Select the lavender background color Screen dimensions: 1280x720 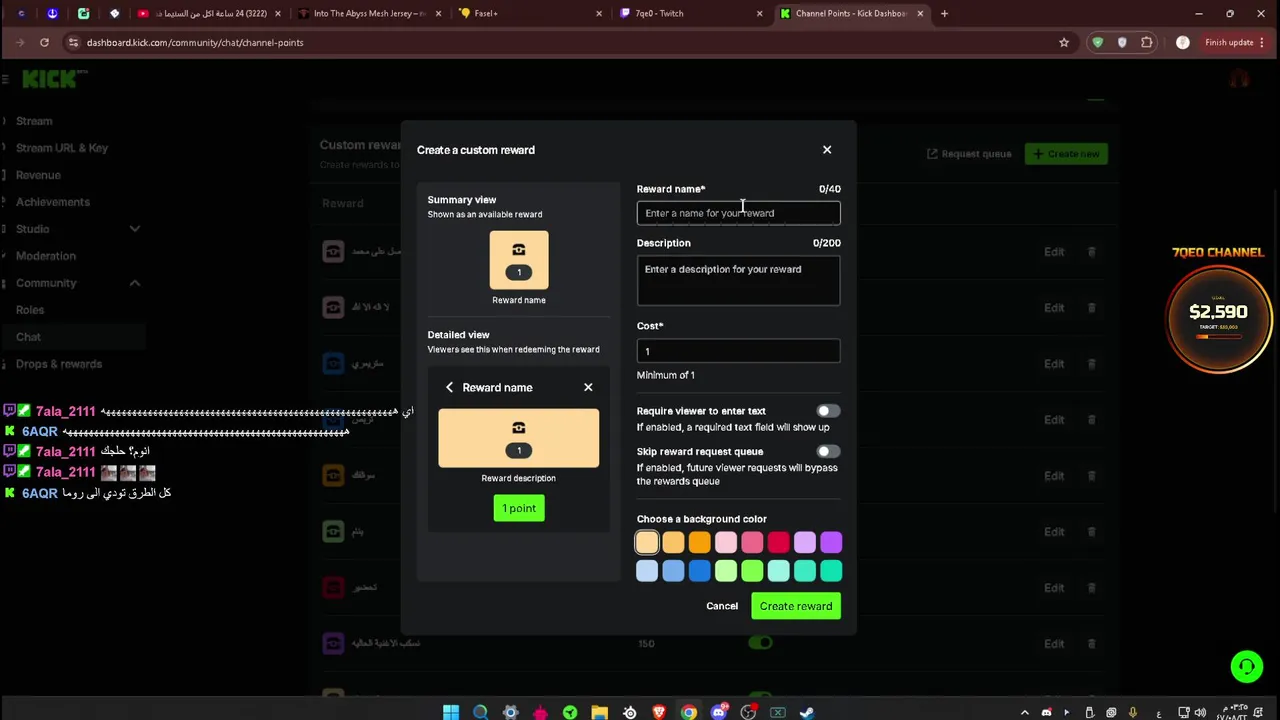805,542
